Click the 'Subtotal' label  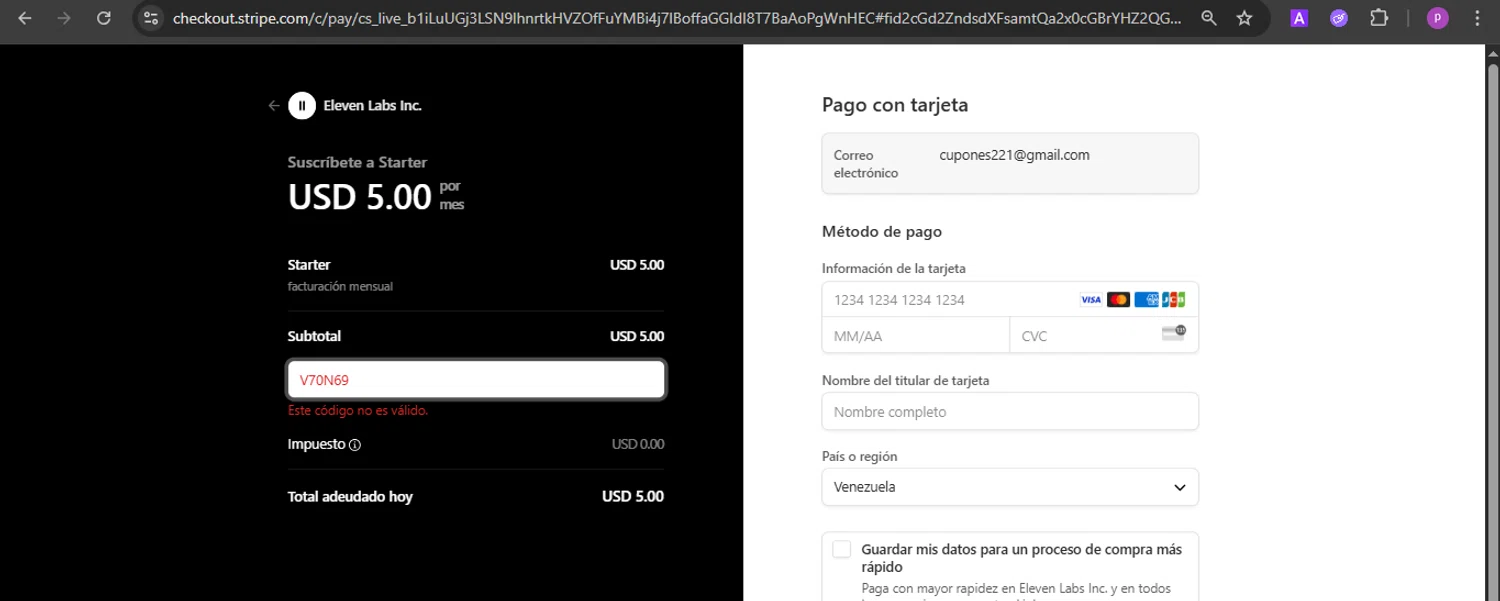(x=314, y=336)
